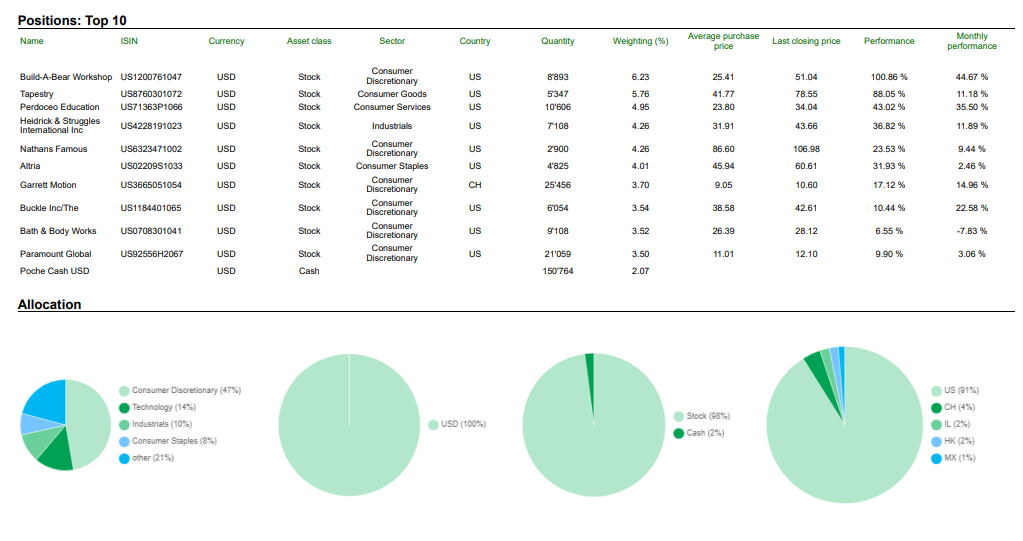The width and height of the screenshot is (1023, 541).
Task: Click the Stock (98%) legend label
Action: 708,416
